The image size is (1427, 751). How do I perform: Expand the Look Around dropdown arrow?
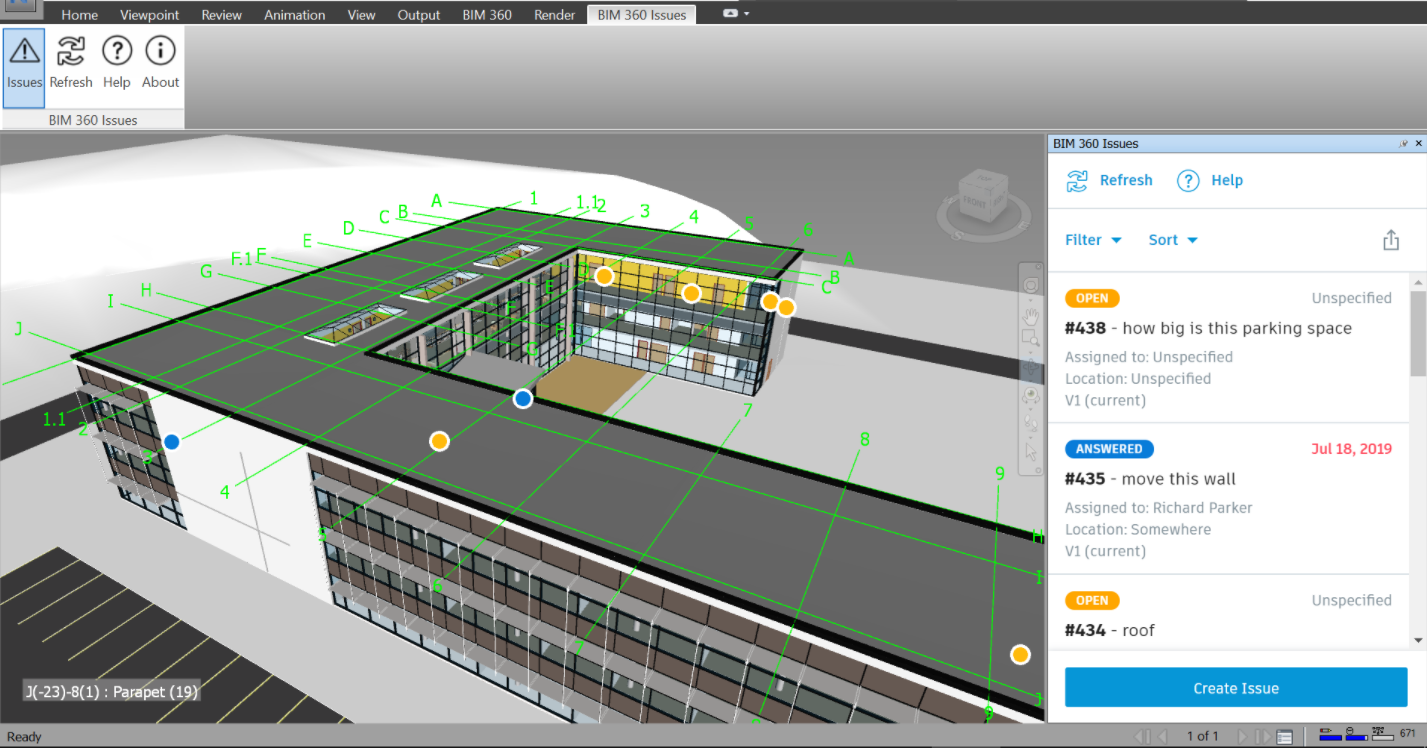click(x=1031, y=410)
